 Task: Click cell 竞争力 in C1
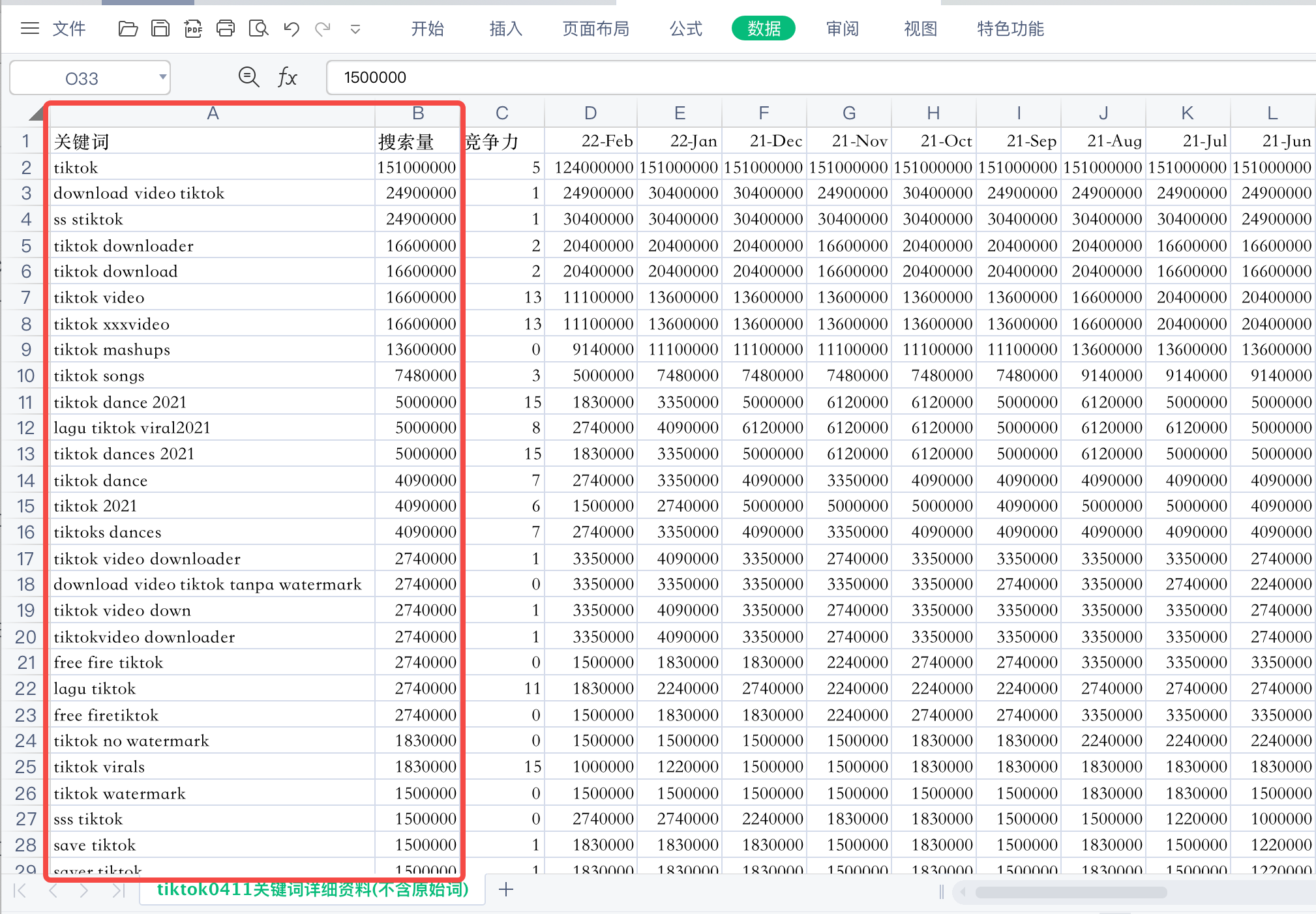point(502,141)
